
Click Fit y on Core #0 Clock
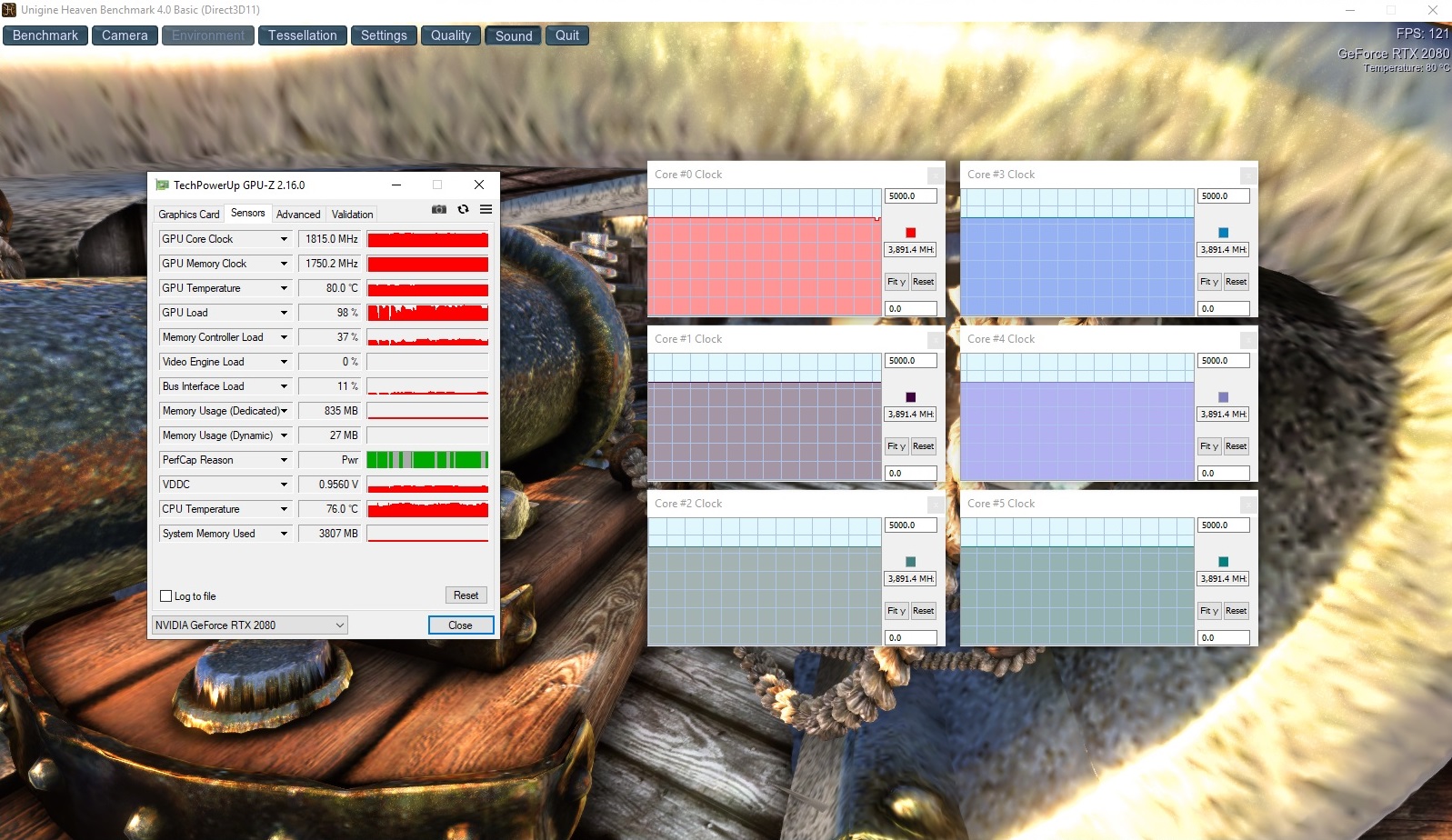click(896, 282)
